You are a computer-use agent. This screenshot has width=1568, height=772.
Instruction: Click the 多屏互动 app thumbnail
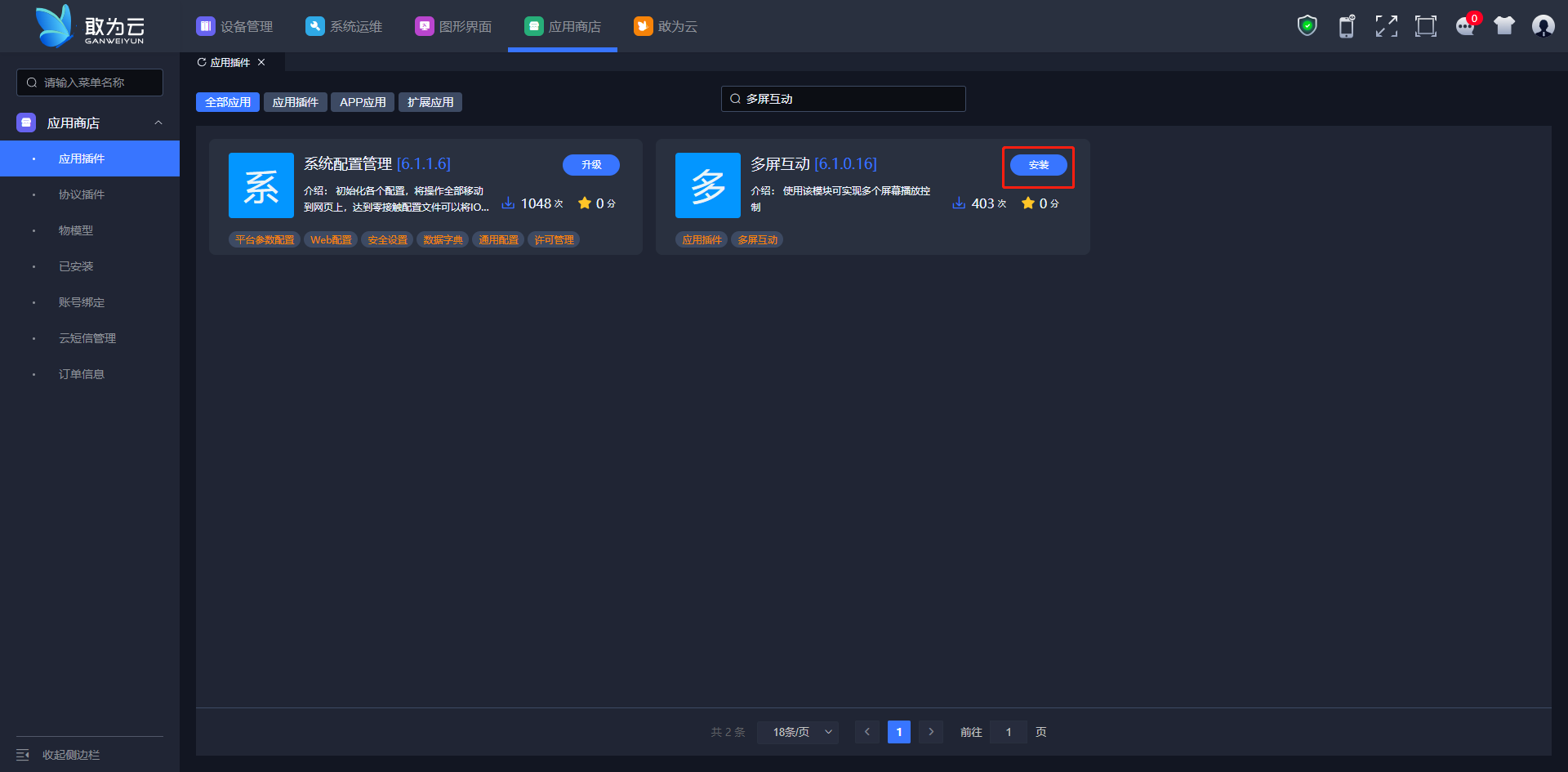pyautogui.click(x=708, y=185)
